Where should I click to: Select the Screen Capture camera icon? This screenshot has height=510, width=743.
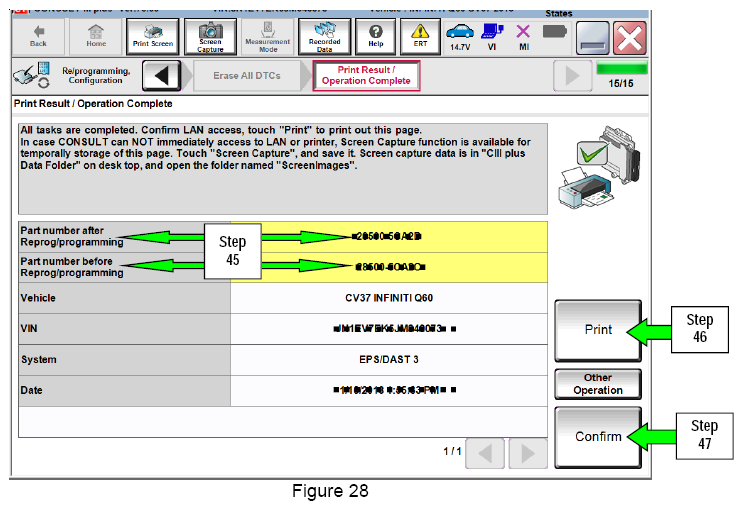tap(210, 36)
